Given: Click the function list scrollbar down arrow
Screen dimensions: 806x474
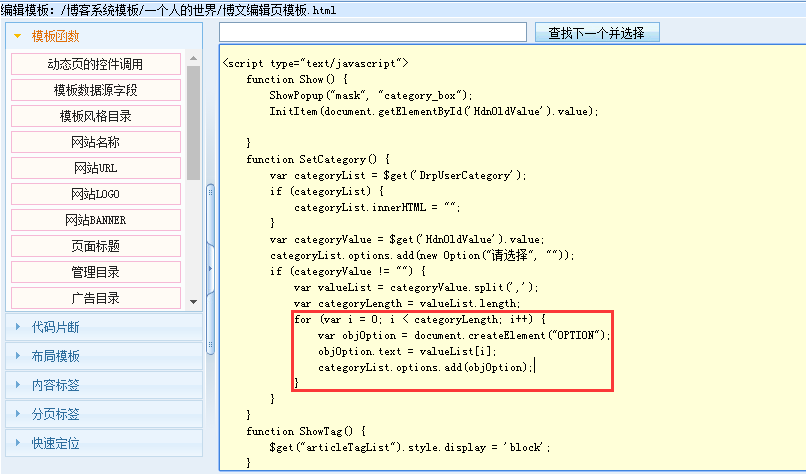Looking at the screenshot, I should click(x=193, y=301).
